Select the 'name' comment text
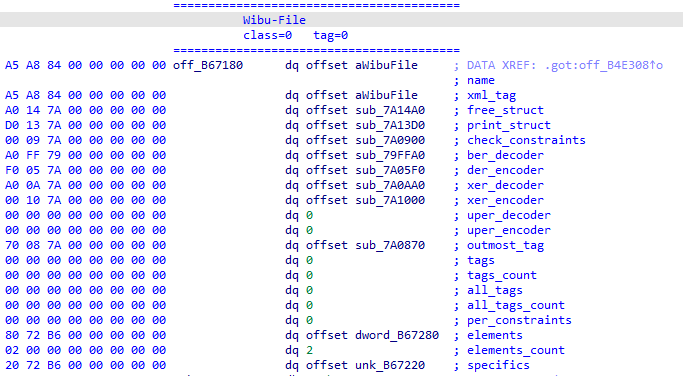This screenshot has height=376, width=683. click(x=480, y=80)
